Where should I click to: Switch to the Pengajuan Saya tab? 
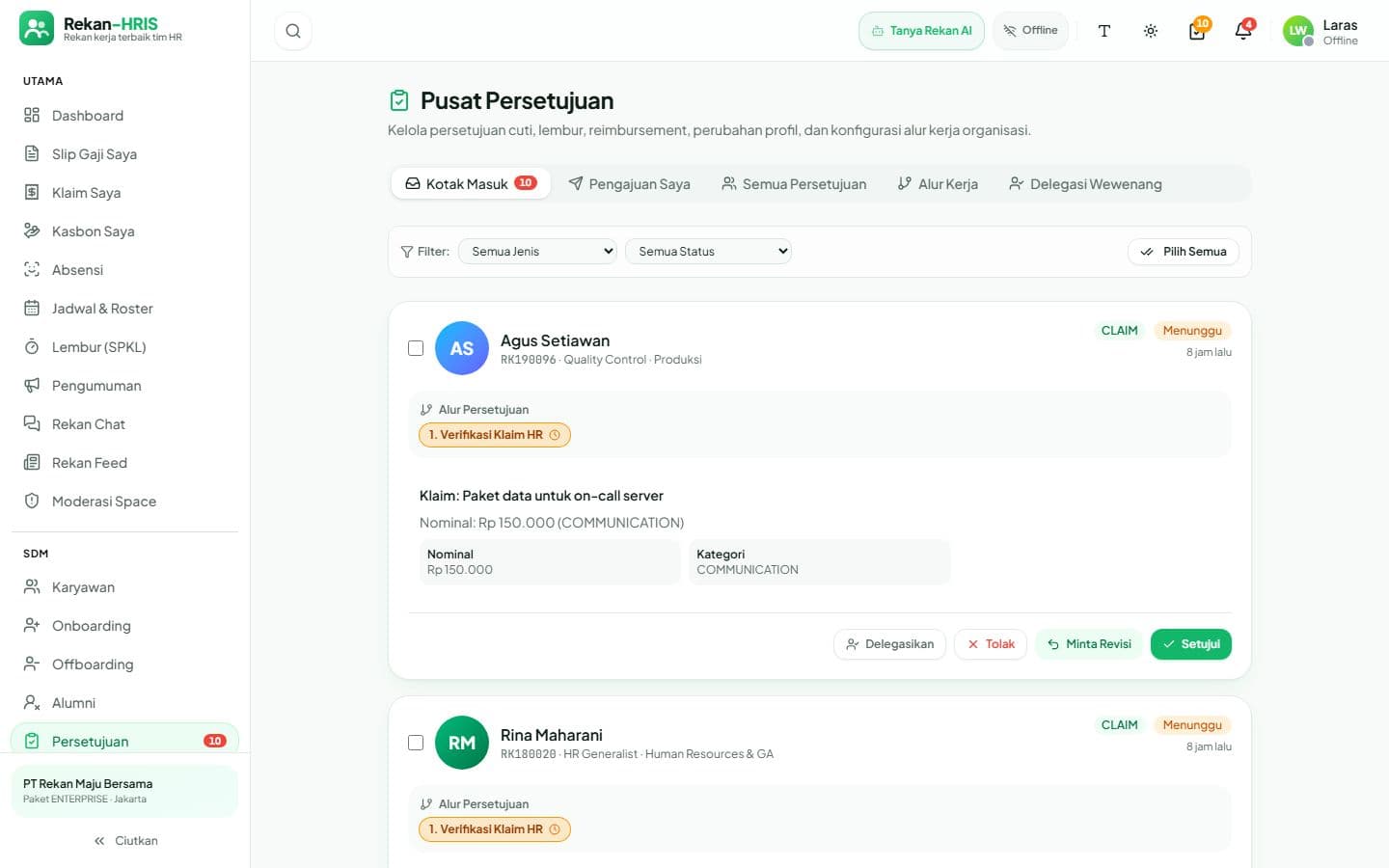coord(630,183)
